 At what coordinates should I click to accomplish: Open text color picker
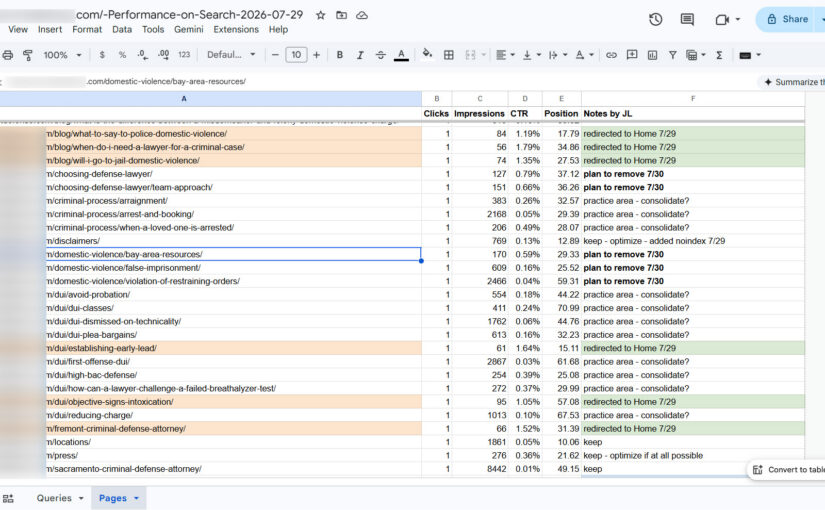401,55
